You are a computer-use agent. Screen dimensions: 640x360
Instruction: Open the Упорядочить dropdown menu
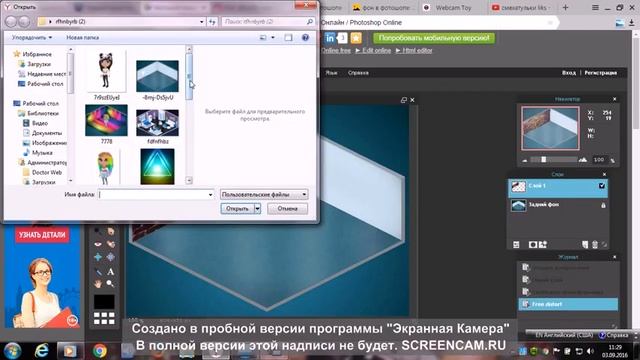[32, 38]
